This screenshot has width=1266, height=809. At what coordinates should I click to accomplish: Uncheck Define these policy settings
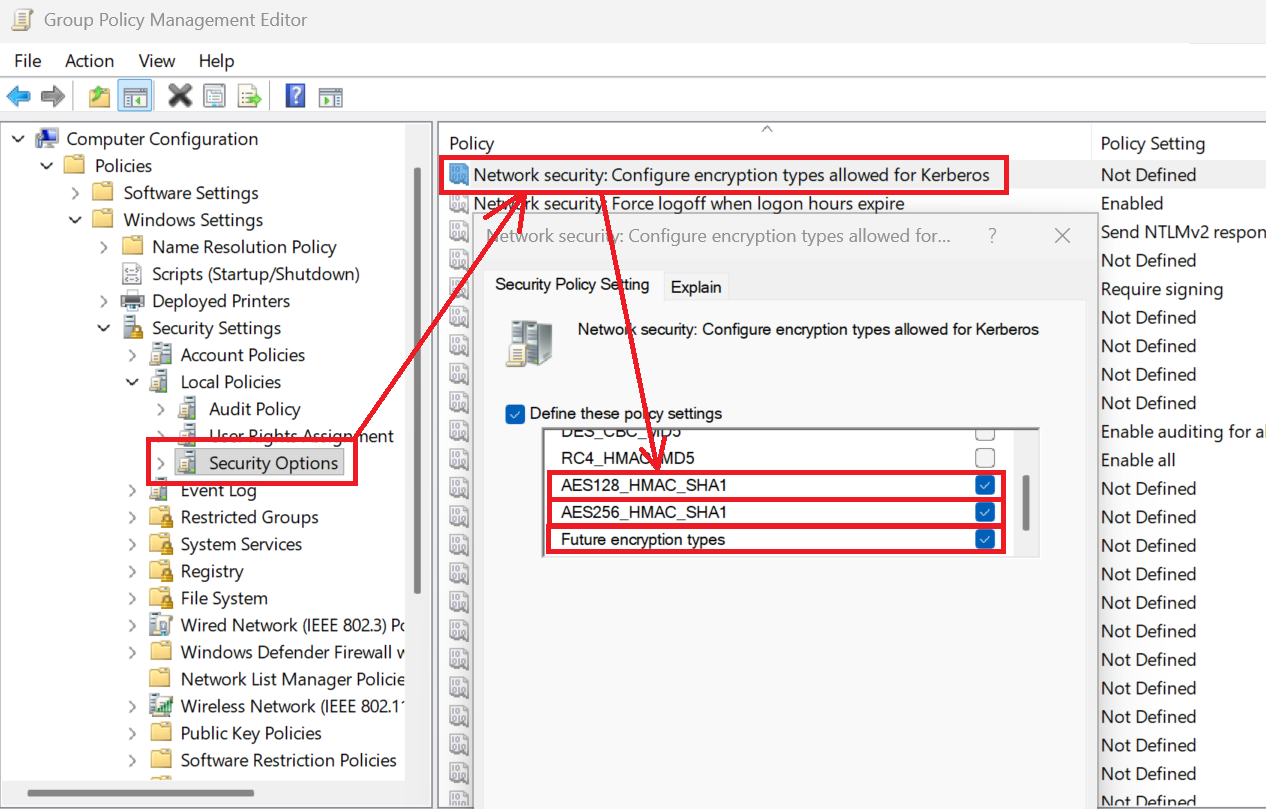[x=515, y=414]
